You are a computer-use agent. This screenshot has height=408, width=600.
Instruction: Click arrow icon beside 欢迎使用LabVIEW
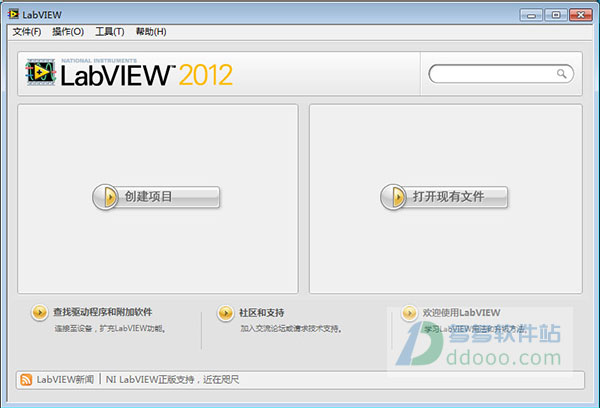[409, 313]
